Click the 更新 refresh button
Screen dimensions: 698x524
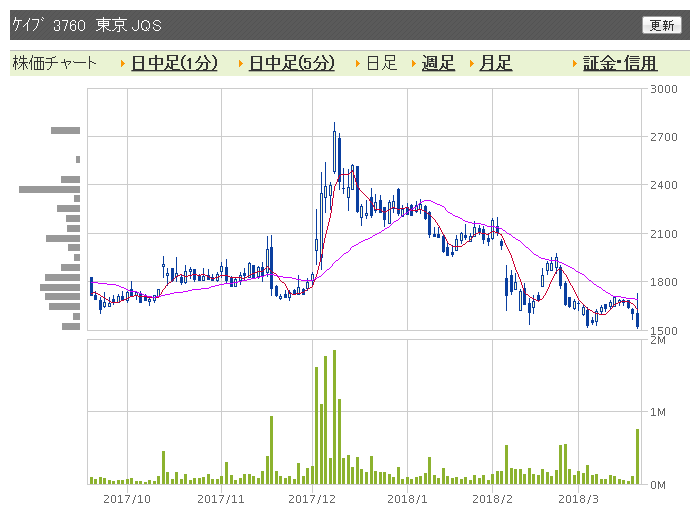tap(661, 25)
